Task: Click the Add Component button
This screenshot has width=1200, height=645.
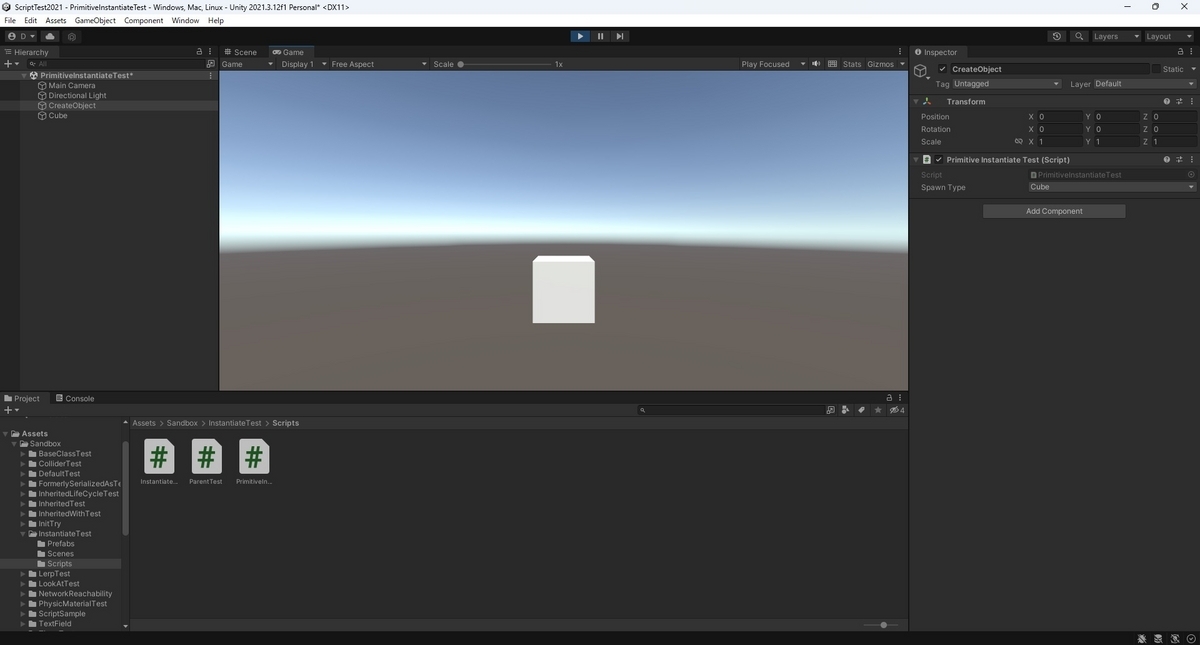Action: click(x=1054, y=211)
